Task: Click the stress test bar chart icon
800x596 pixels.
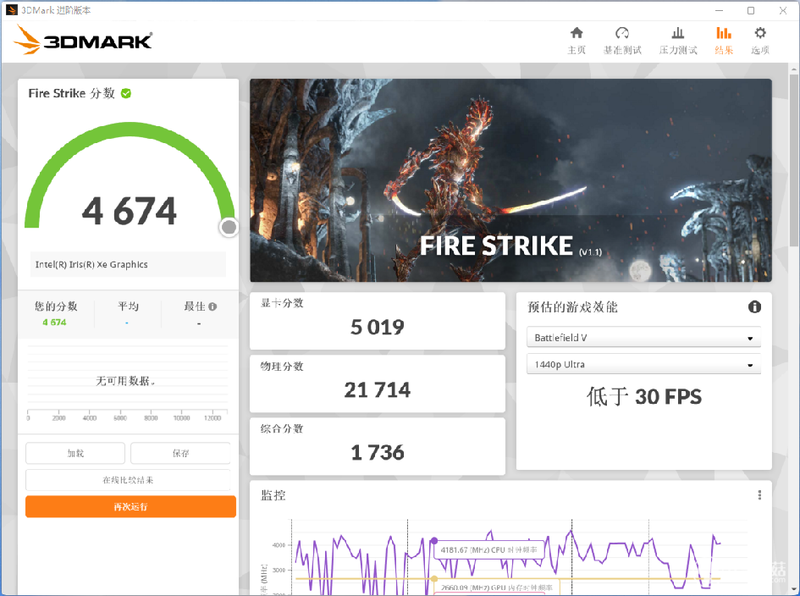Action: [x=678, y=33]
